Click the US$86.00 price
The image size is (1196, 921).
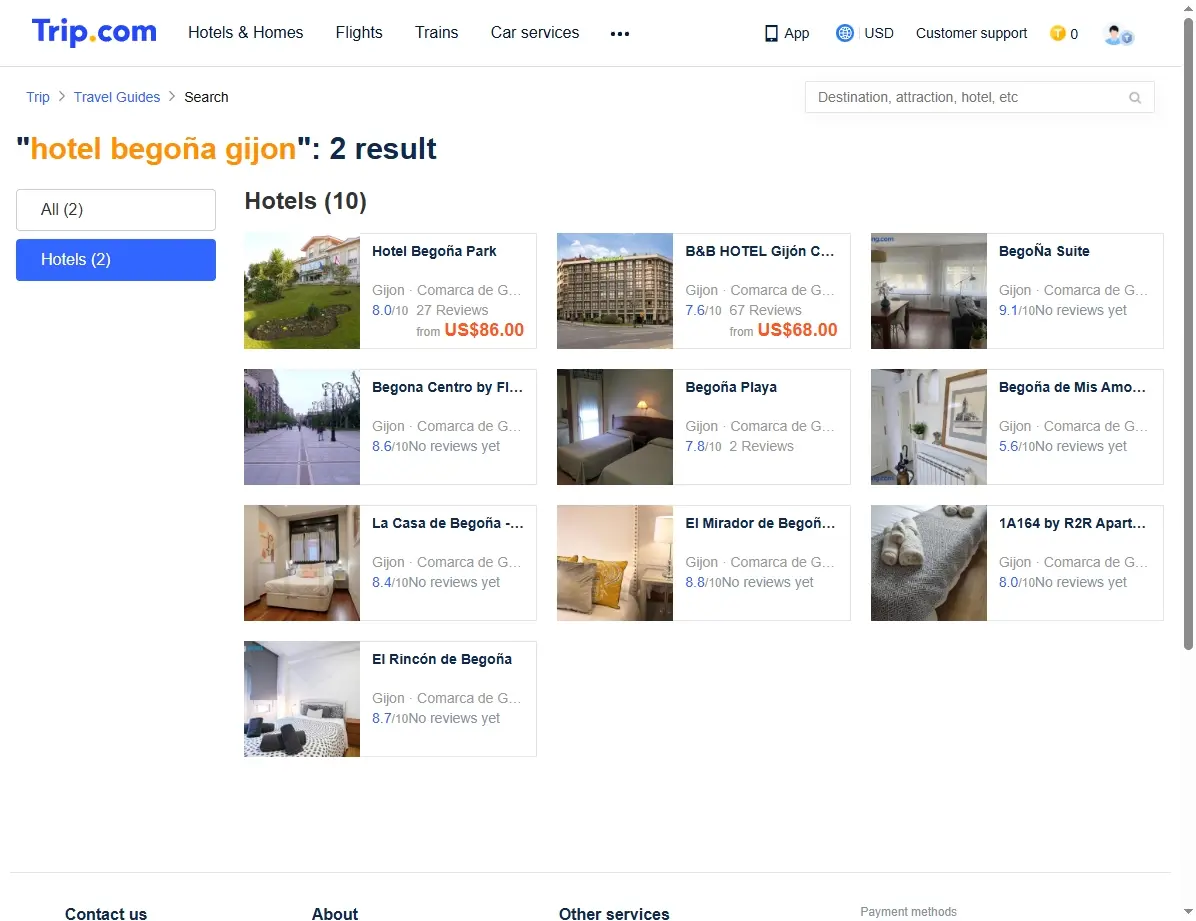[x=484, y=330]
